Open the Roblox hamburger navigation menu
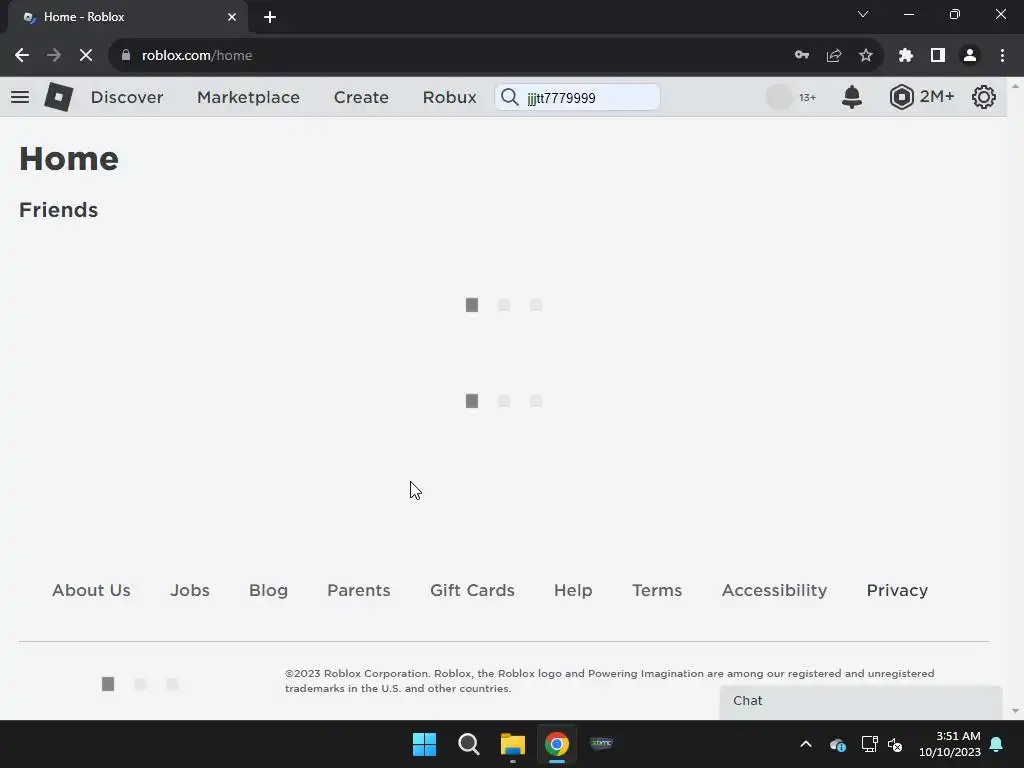 (x=20, y=97)
